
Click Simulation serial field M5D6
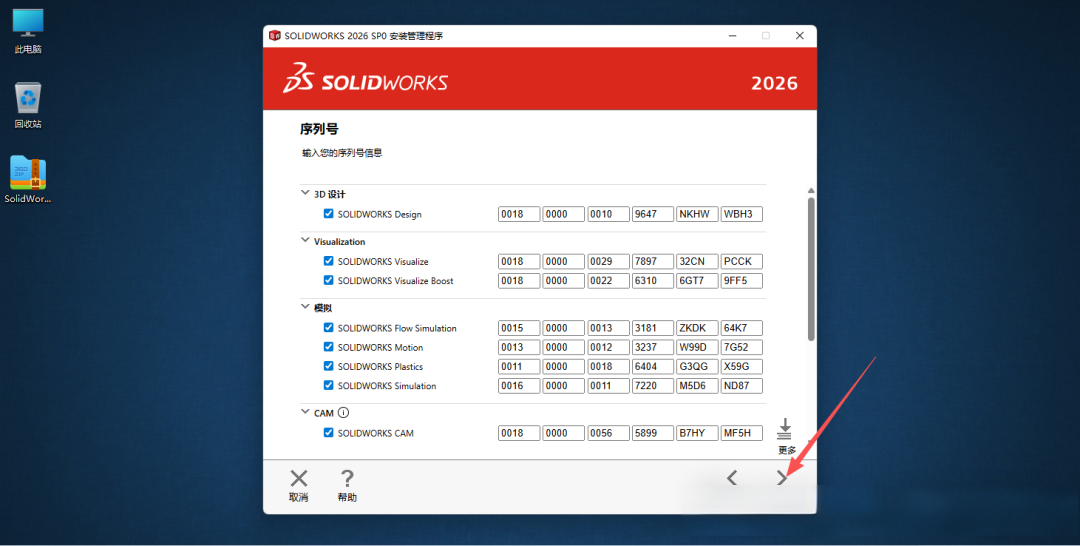[697, 386]
